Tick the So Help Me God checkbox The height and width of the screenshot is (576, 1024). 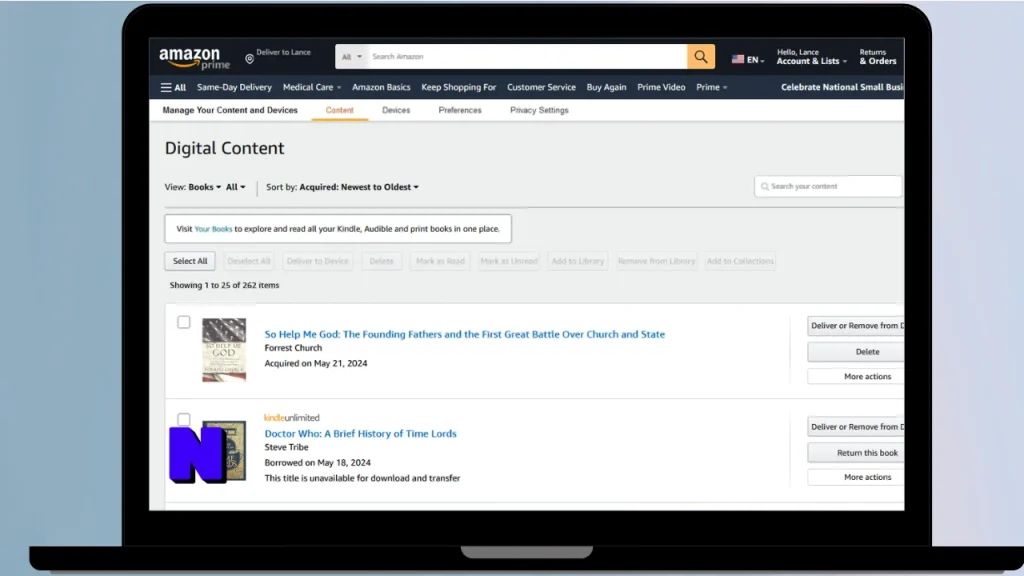pyautogui.click(x=184, y=322)
